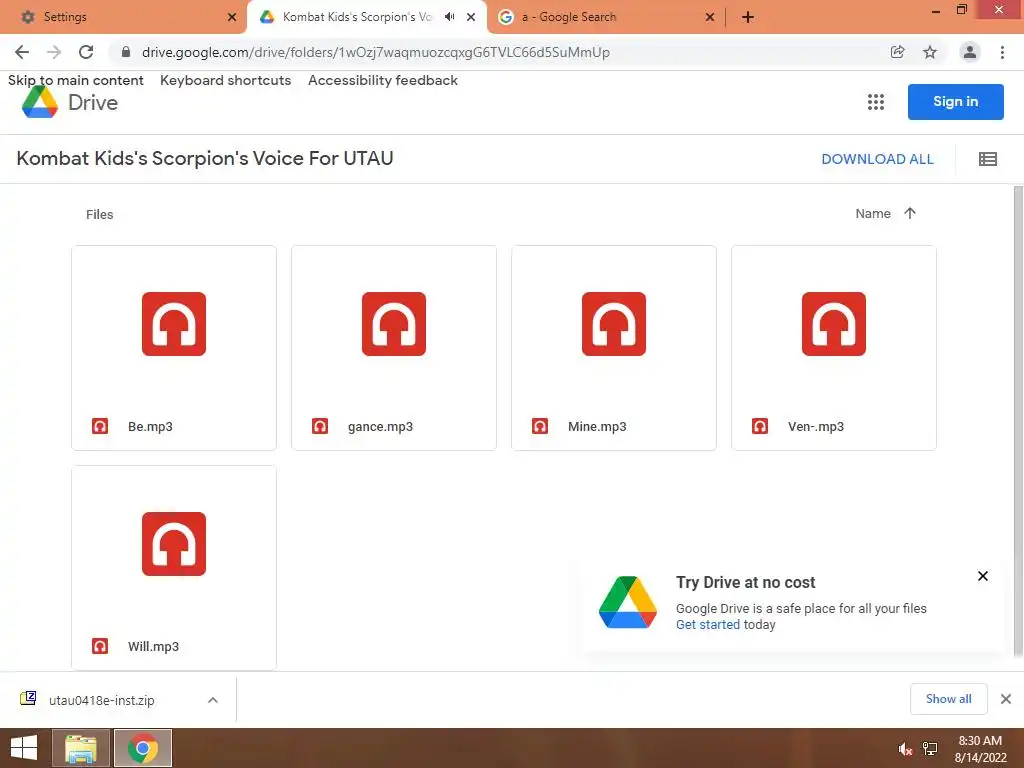Click DOWNLOAD ALL
This screenshot has width=1024, height=768.
coord(877,159)
